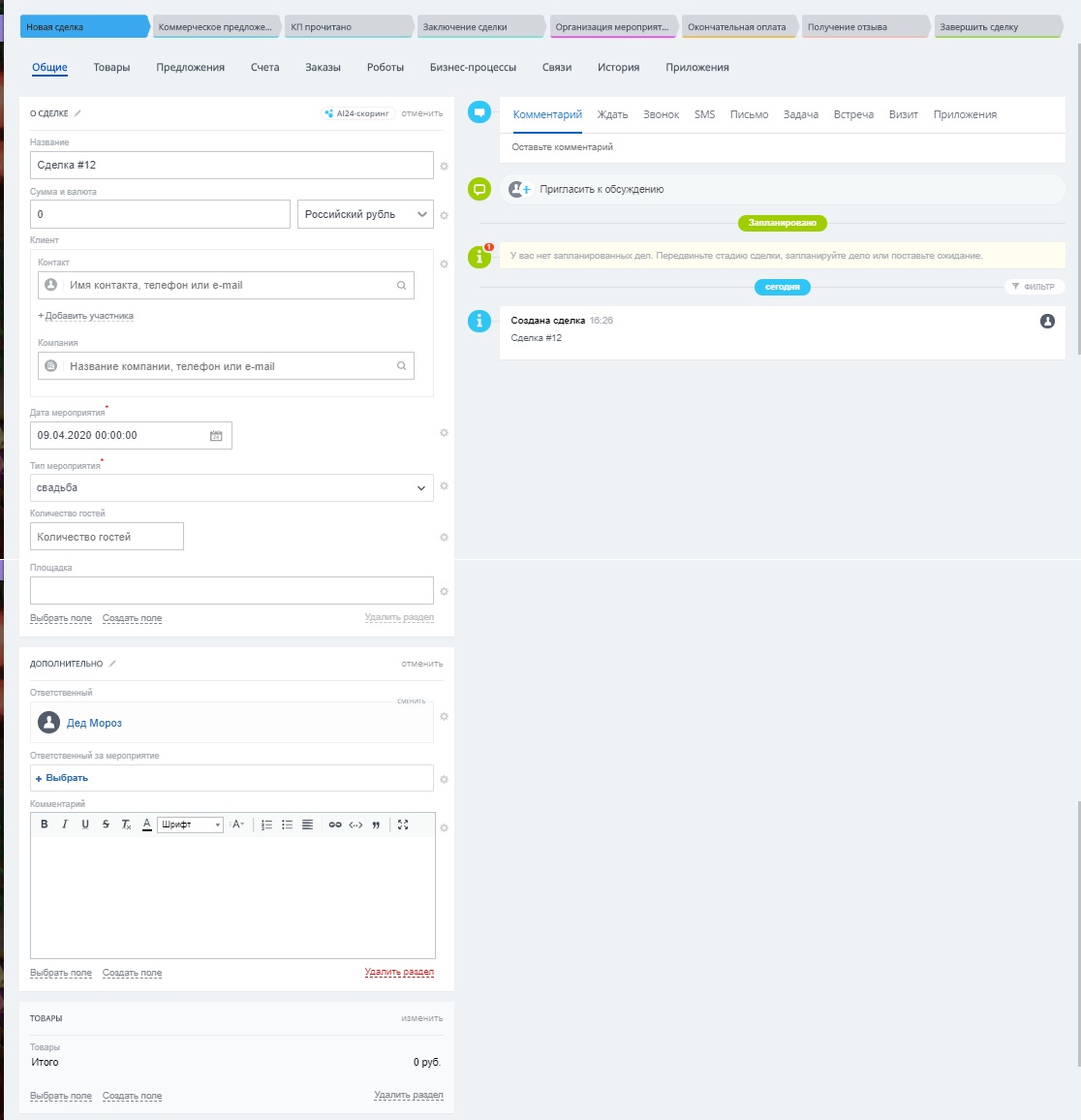1081x1120 pixels.
Task: Click the AI24-скоринг button
Action: pos(357,112)
